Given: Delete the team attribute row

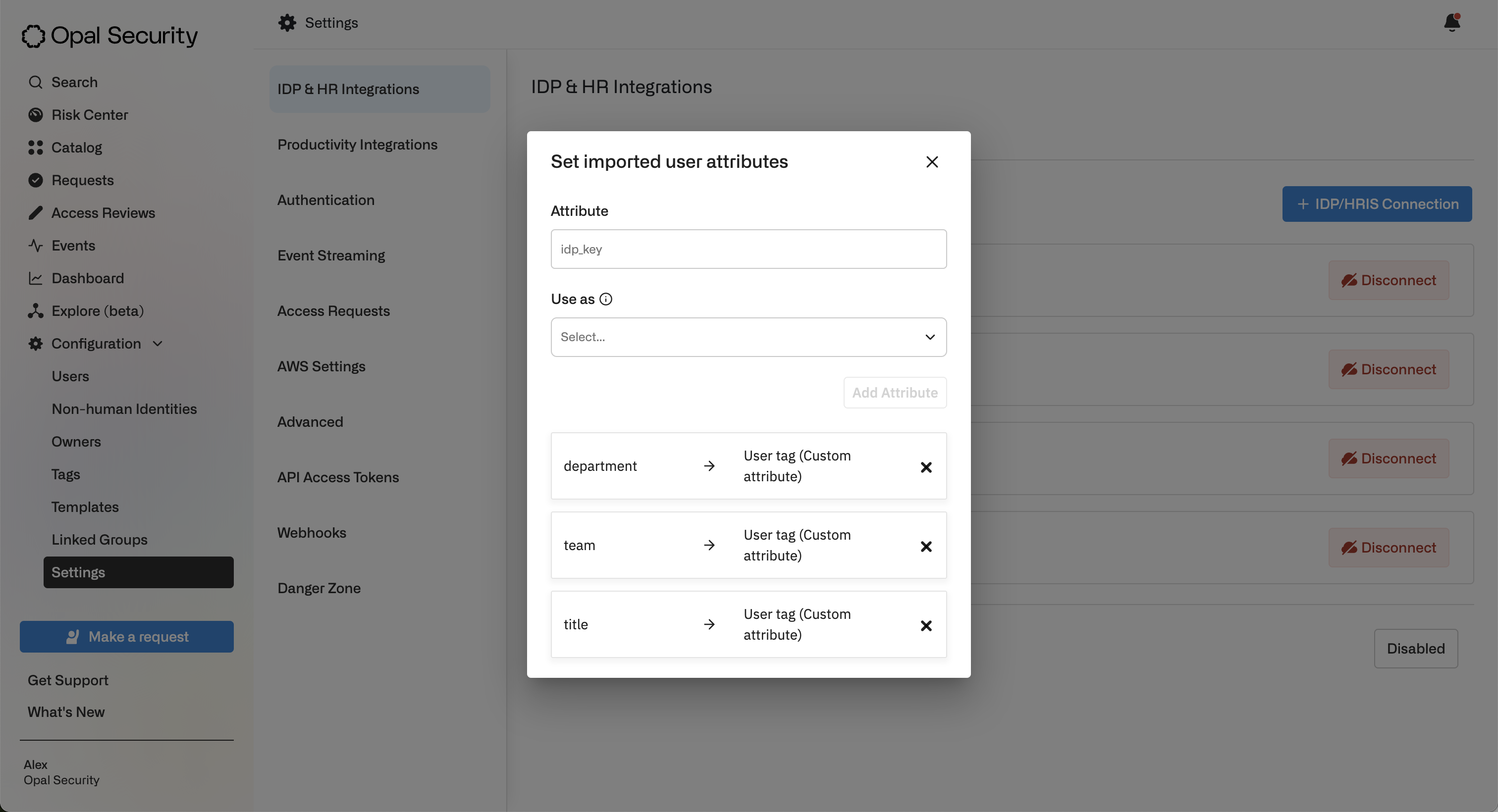Looking at the screenshot, I should click(926, 546).
